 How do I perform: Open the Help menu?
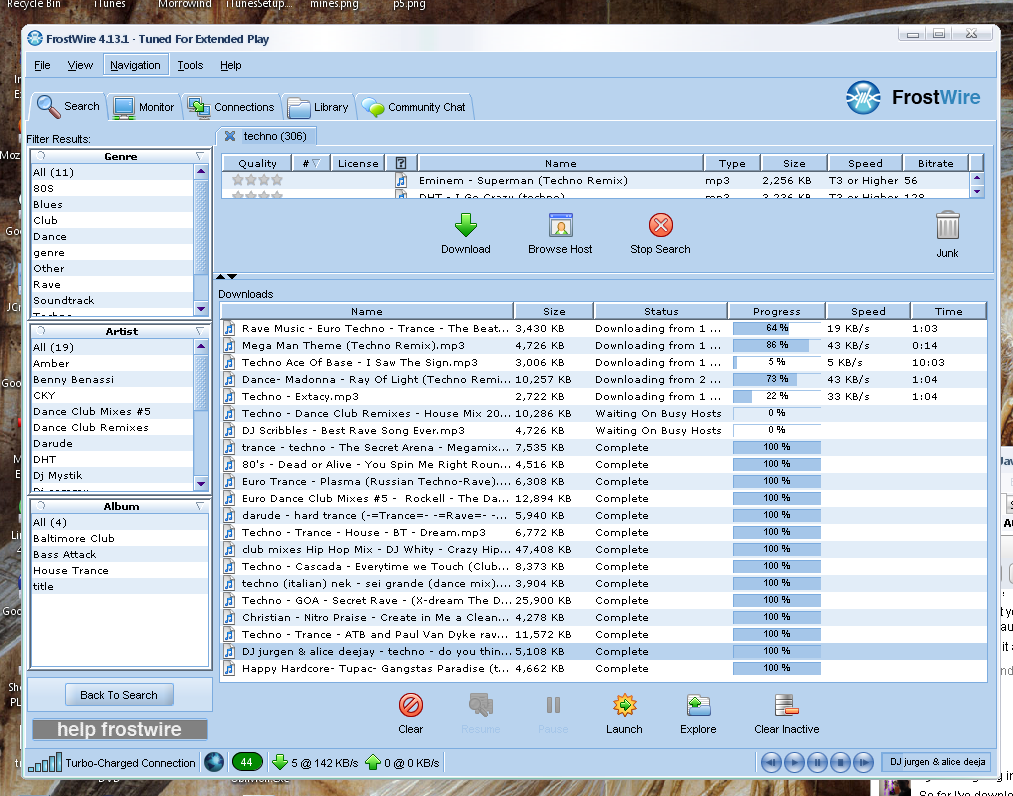pyautogui.click(x=231, y=65)
